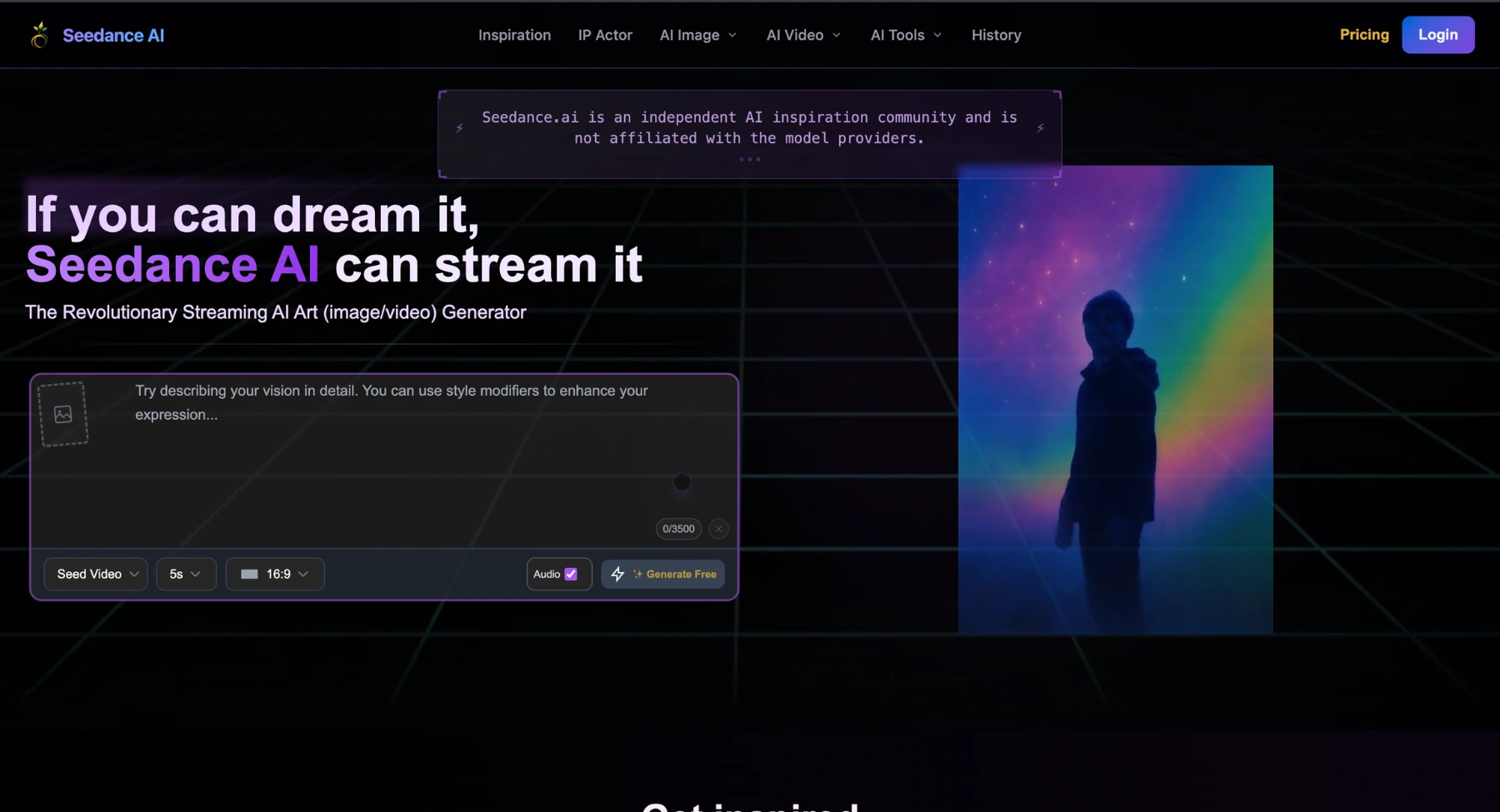1500x812 pixels.
Task: Expand the AI Video menu
Action: (x=803, y=35)
